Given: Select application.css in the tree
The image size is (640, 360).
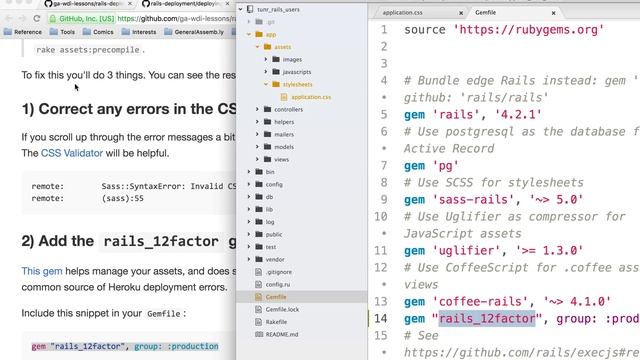Looking at the screenshot, I should [x=311, y=97].
